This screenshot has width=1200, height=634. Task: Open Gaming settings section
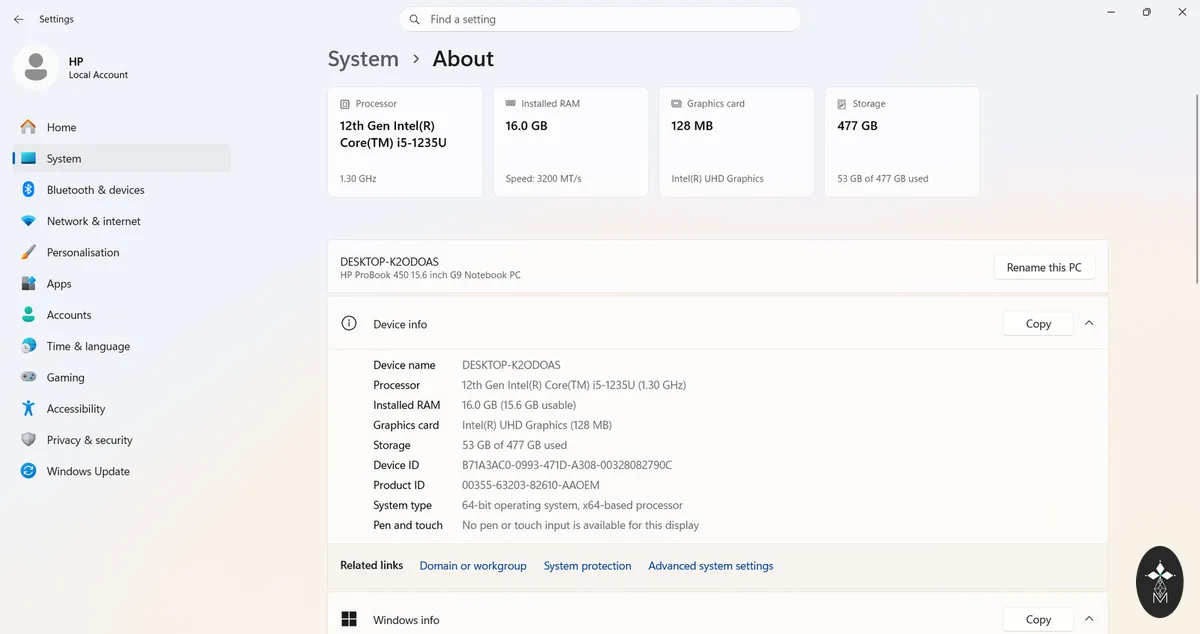[x=122, y=377]
